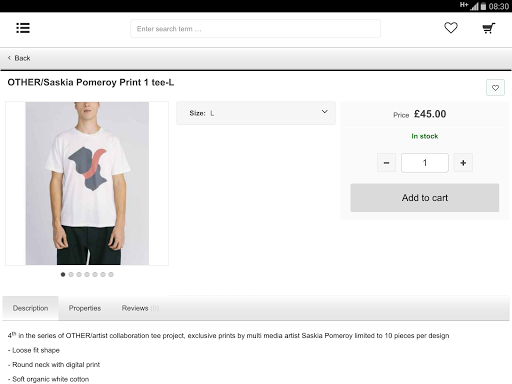Screen dimensions: 512x384
Task: Tap the signal strength status icon
Action: click(x=474, y=6)
